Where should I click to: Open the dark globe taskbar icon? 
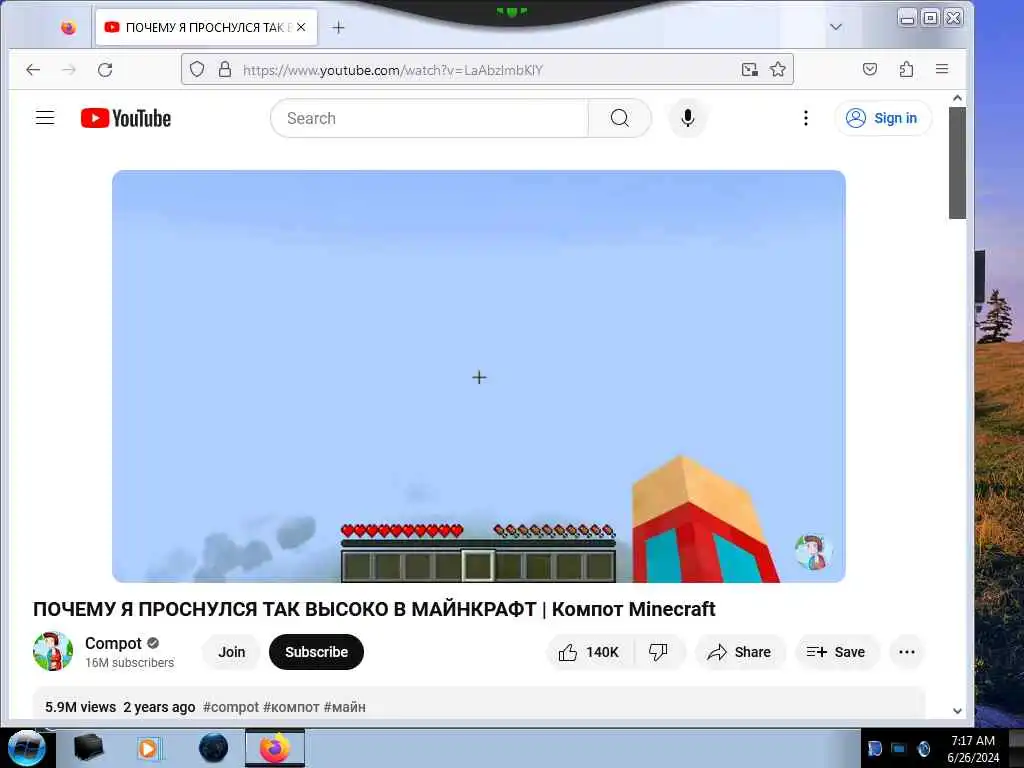click(213, 748)
